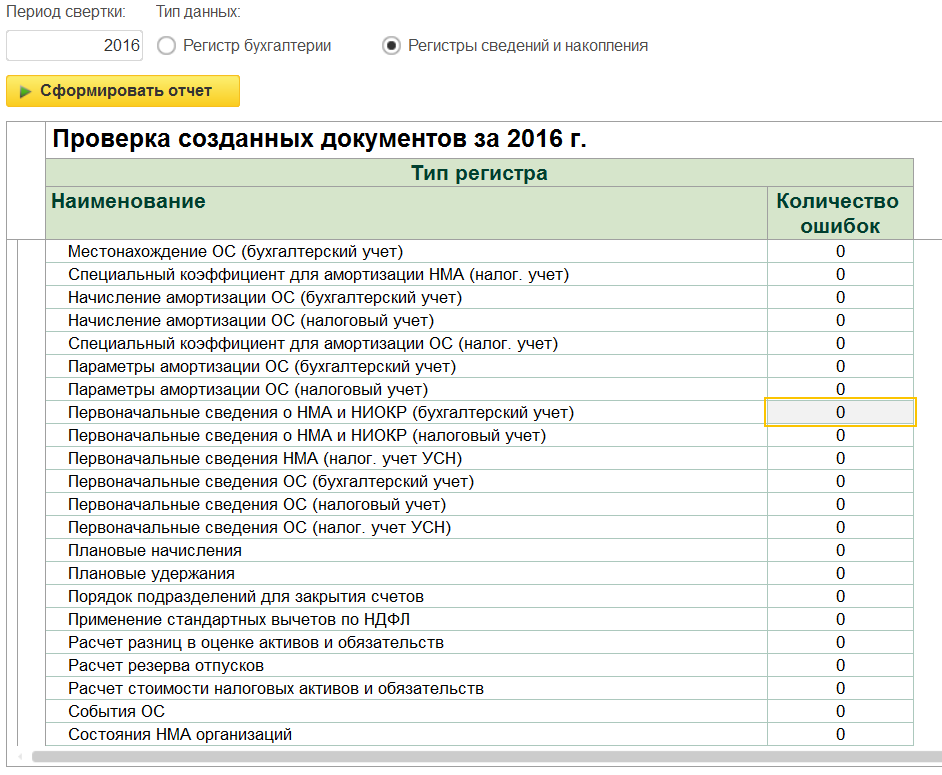Click the highlighted error count cell for НМА и НИОКР

pyautogui.click(x=840, y=412)
